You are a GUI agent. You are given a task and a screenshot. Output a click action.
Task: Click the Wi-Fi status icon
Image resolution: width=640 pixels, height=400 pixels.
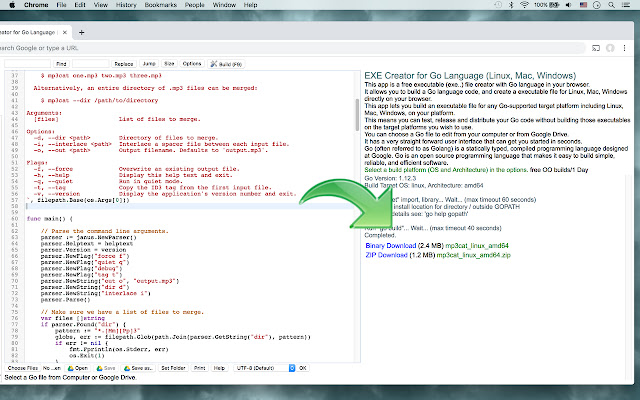click(524, 5)
